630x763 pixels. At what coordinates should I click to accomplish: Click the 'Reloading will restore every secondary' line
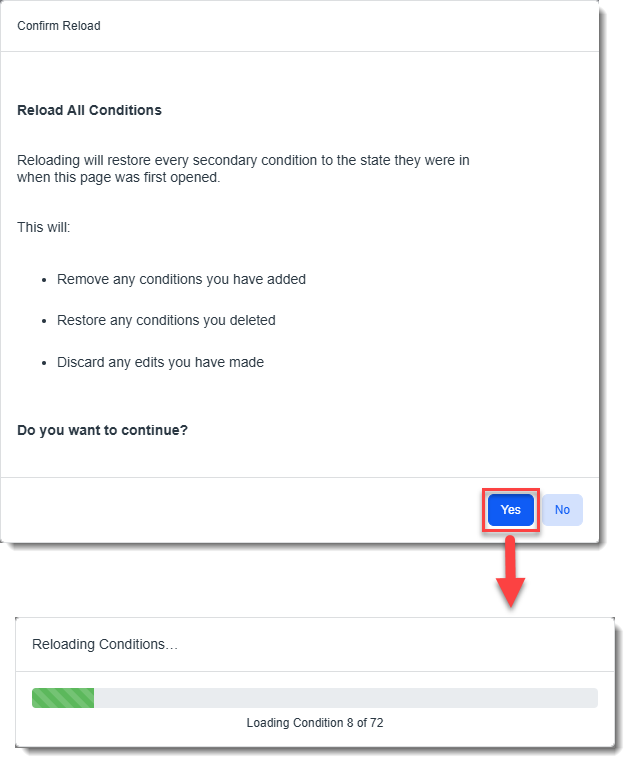pos(243,160)
